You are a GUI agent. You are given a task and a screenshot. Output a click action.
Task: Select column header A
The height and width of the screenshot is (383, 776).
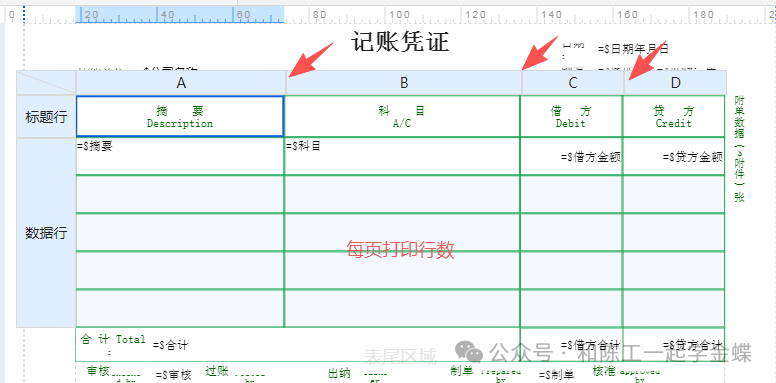(x=181, y=83)
